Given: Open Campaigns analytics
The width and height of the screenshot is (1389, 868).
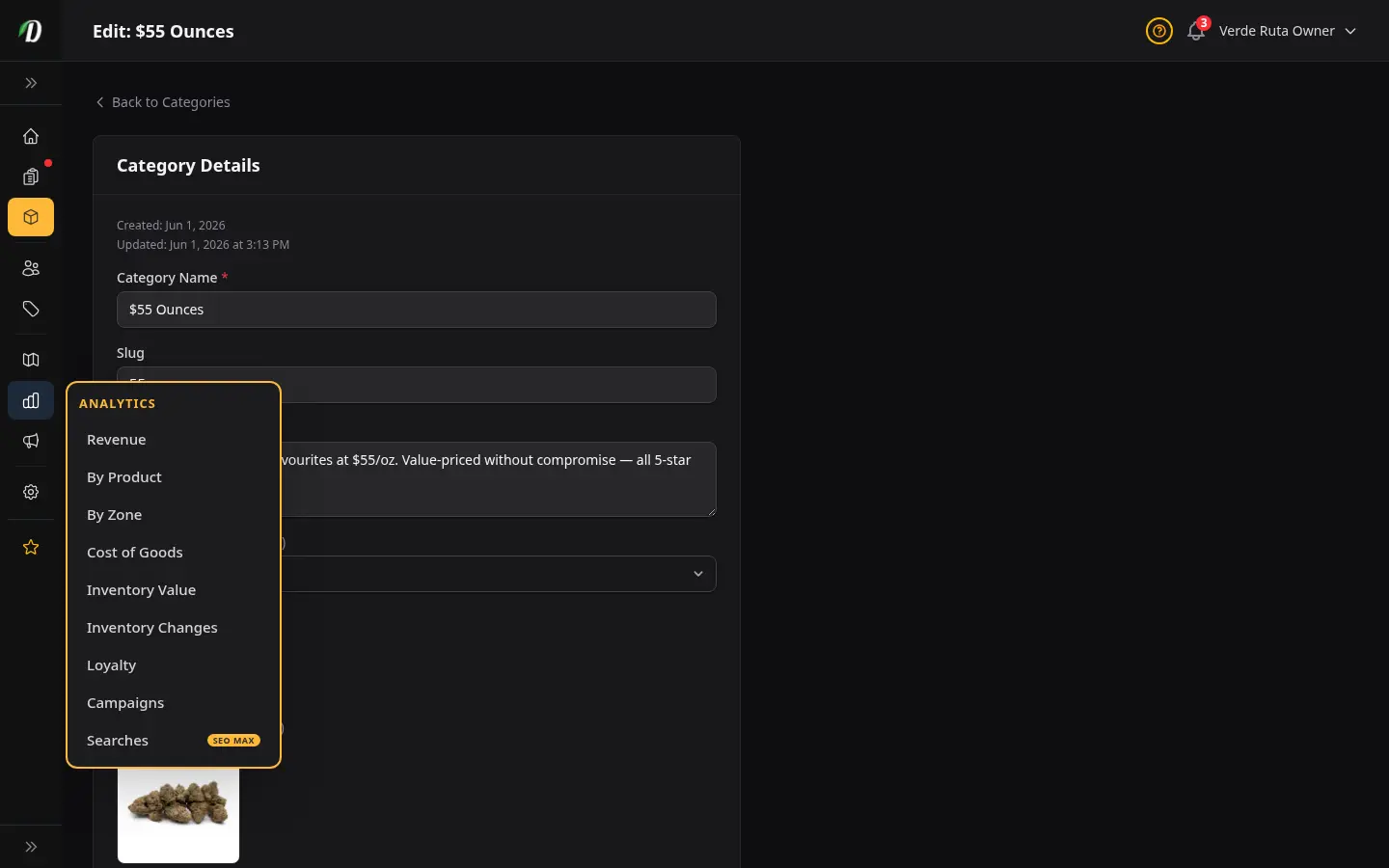Looking at the screenshot, I should click(174, 703).
